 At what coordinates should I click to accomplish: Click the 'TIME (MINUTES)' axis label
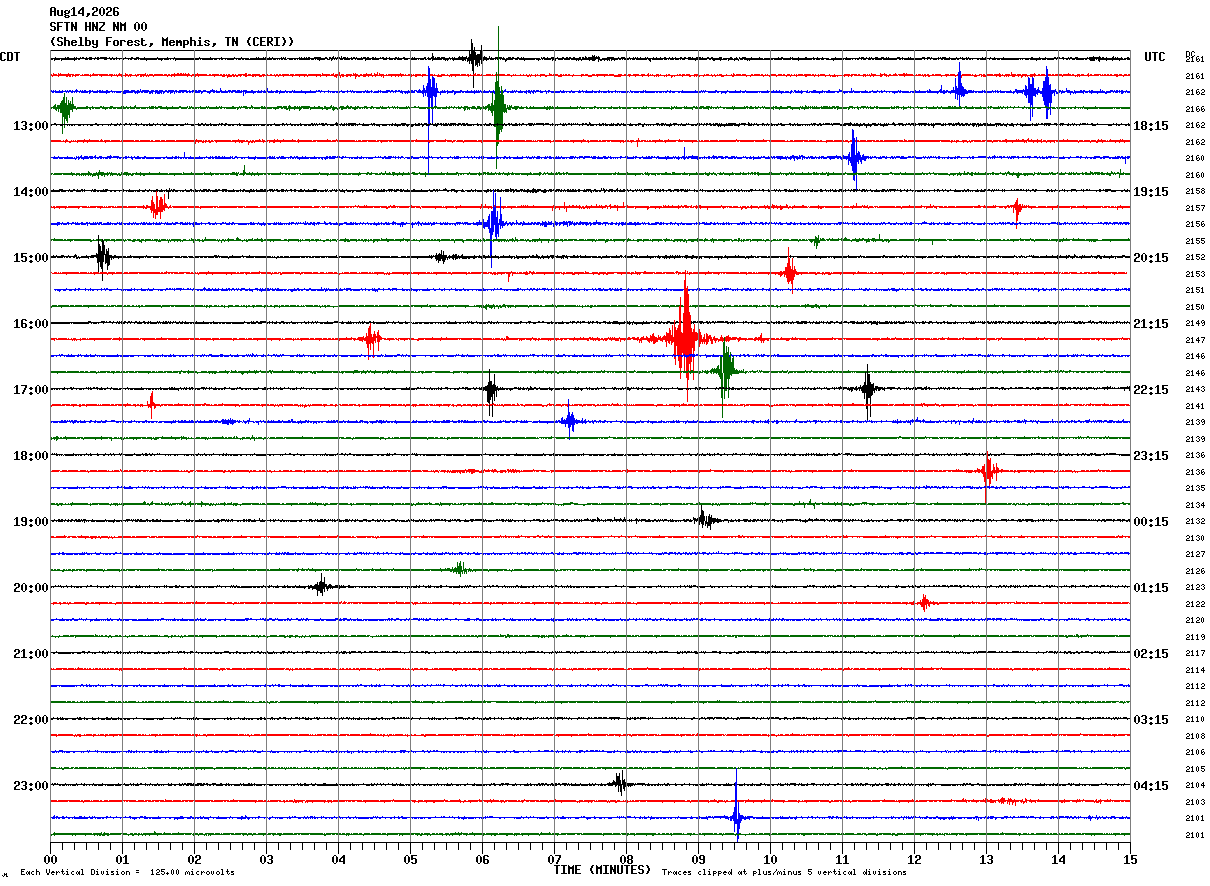coord(602,870)
